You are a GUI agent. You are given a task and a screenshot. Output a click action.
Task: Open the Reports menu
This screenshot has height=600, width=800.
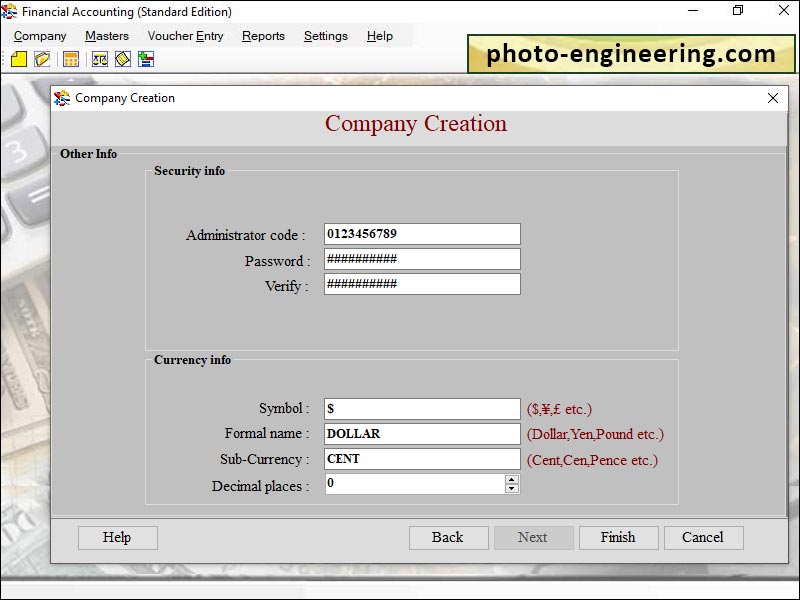click(263, 35)
